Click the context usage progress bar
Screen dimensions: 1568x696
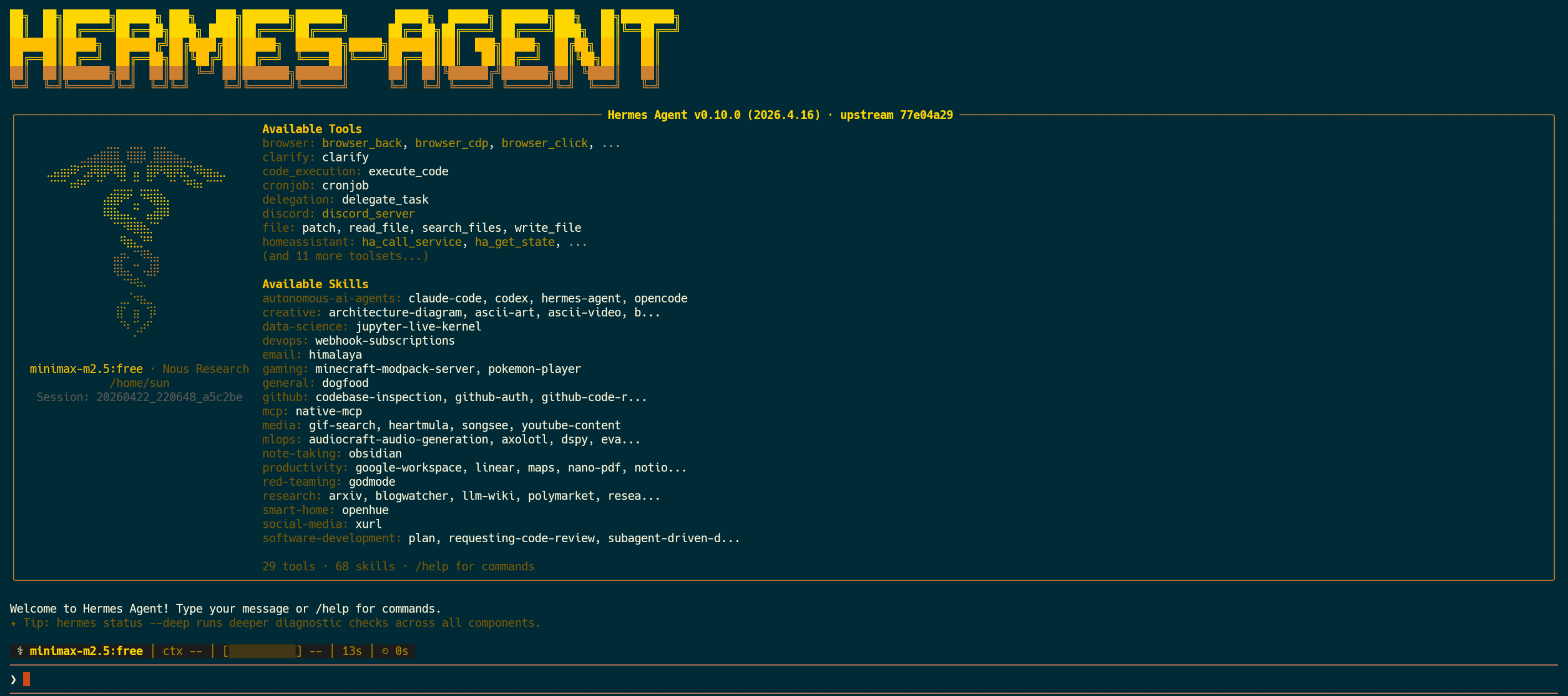pos(262,651)
